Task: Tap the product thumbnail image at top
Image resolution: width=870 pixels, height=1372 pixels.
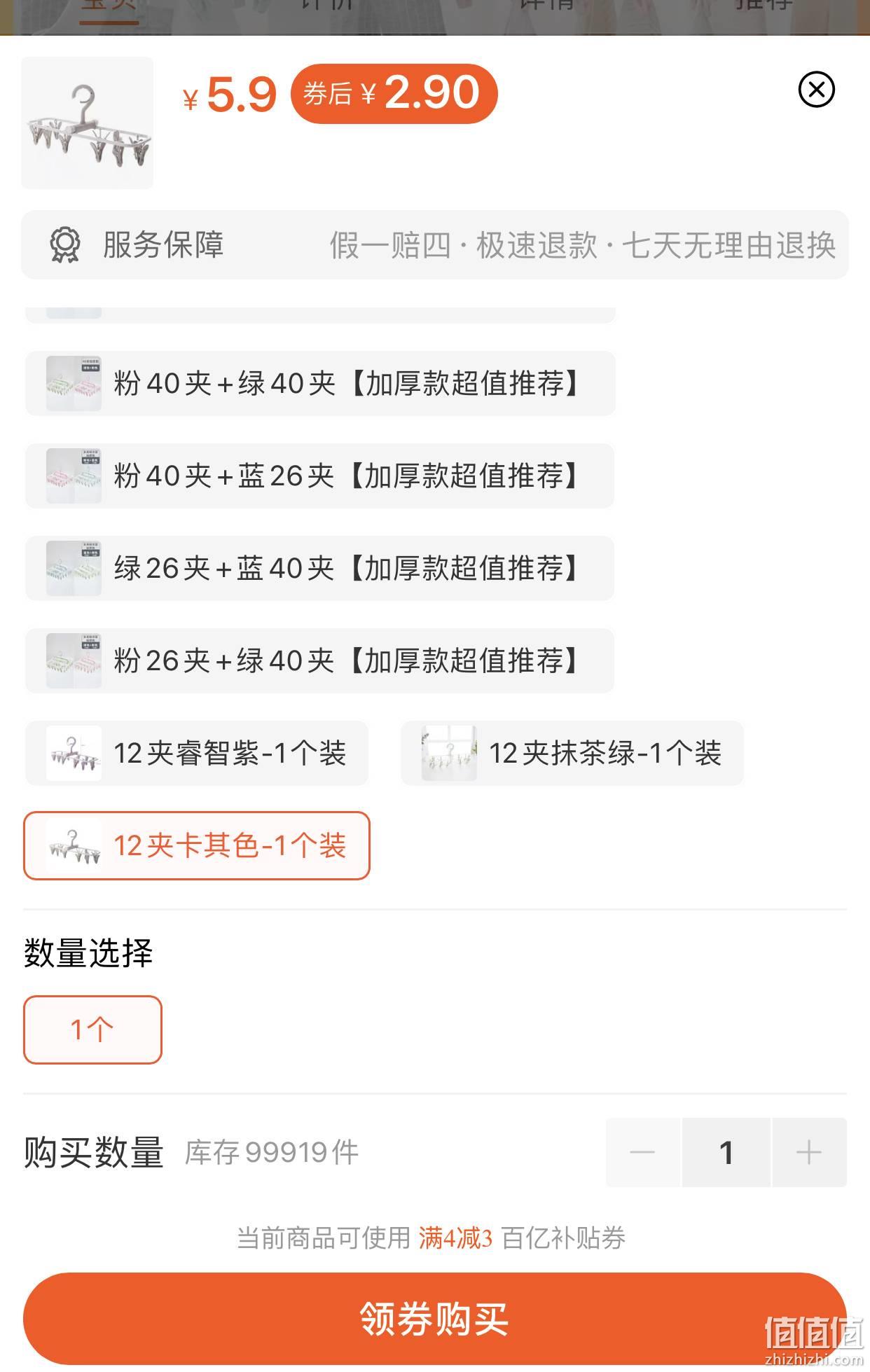Action: pos(88,123)
